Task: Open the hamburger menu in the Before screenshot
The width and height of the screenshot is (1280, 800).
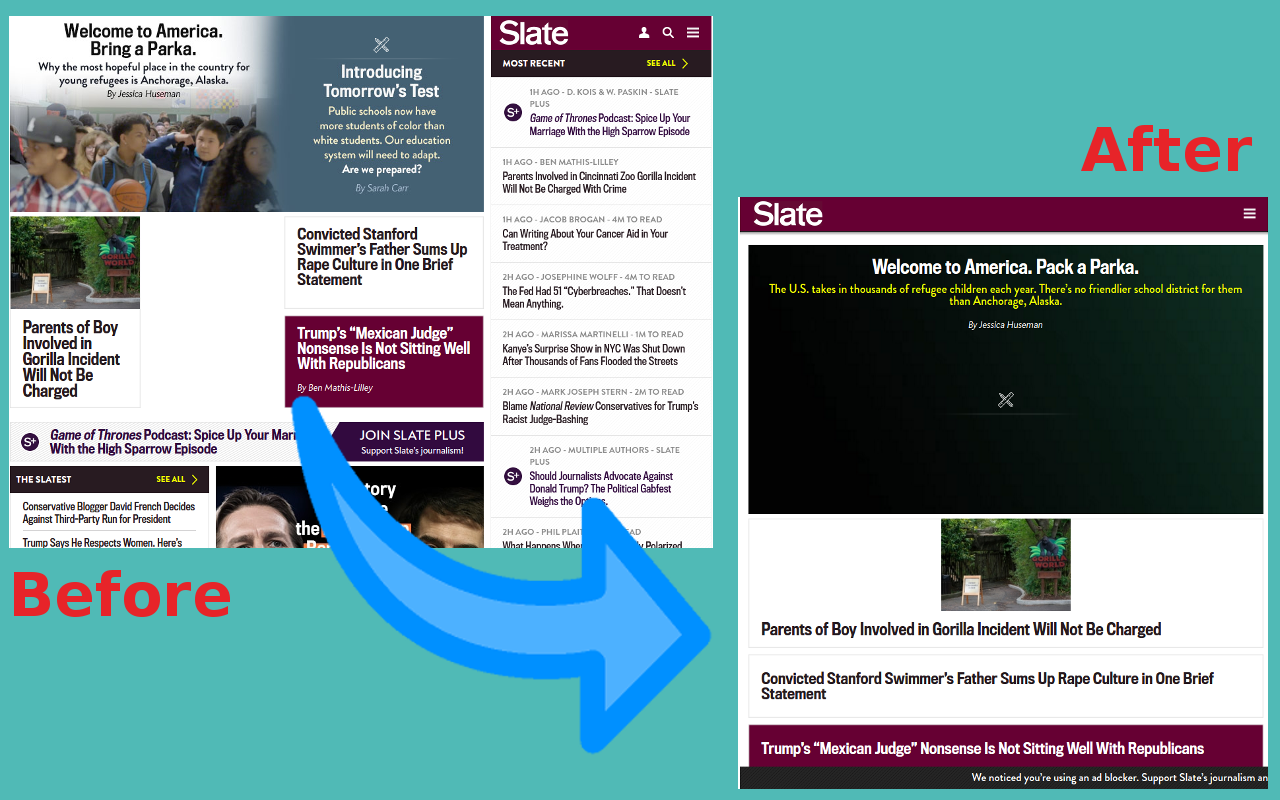Action: (x=693, y=33)
